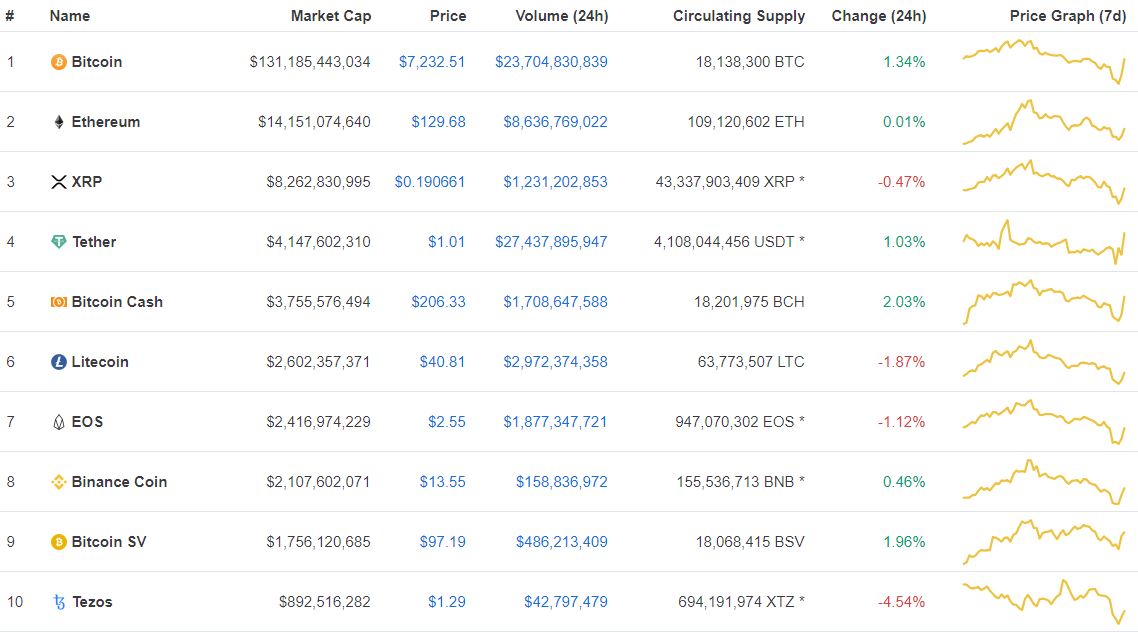Image resolution: width=1138 pixels, height=632 pixels.
Task: Open the Bitcoin 7d price graph
Action: click(x=1044, y=62)
